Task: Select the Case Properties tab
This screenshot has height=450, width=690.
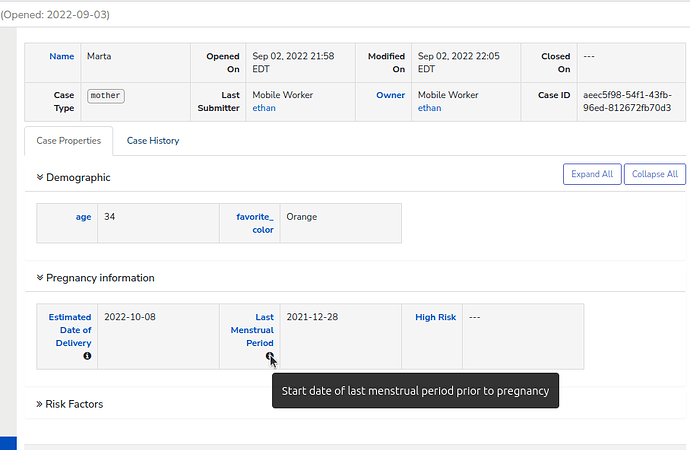Action: [x=69, y=141]
